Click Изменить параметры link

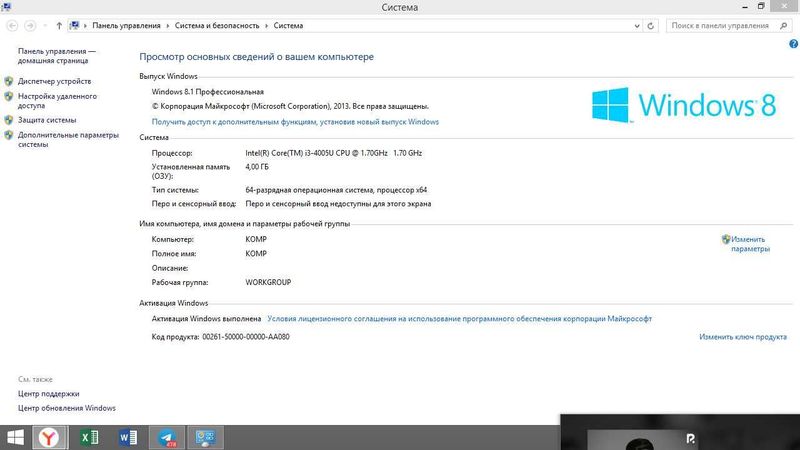pyautogui.click(x=750, y=244)
